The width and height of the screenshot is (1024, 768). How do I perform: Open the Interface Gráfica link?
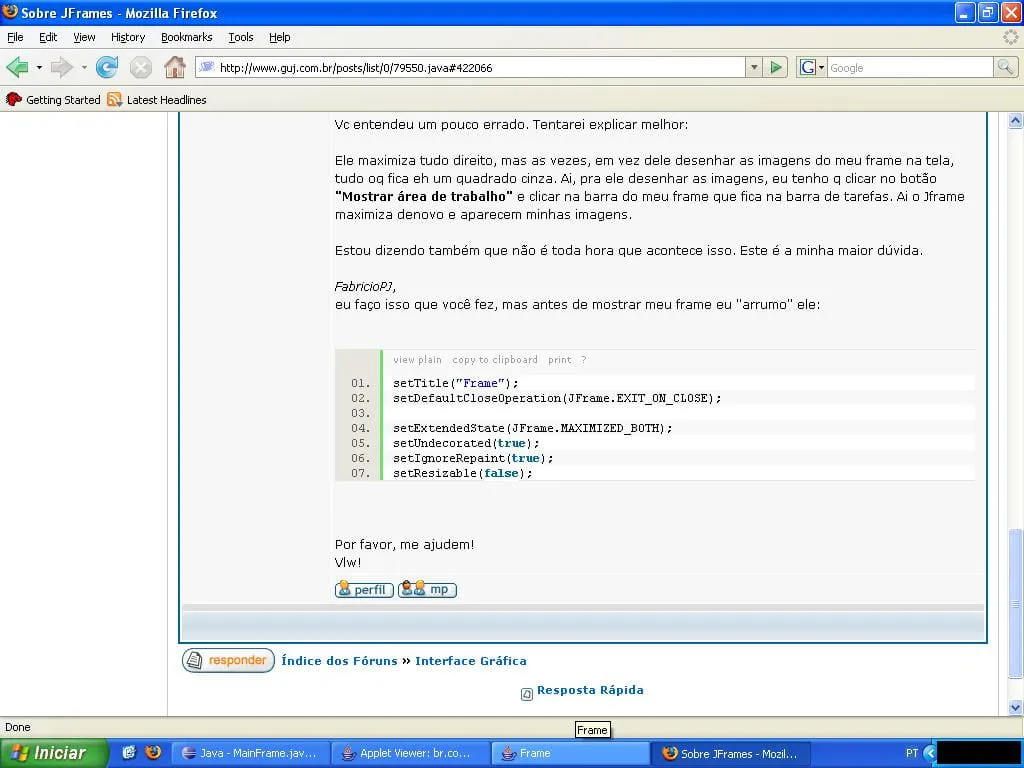pyautogui.click(x=471, y=661)
